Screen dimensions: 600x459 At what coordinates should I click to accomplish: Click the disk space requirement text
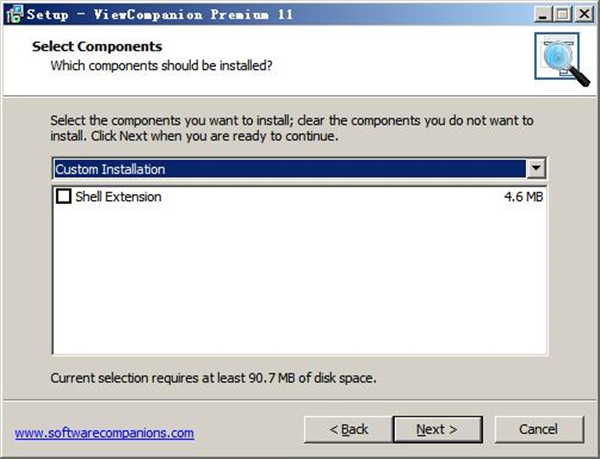click(x=213, y=378)
